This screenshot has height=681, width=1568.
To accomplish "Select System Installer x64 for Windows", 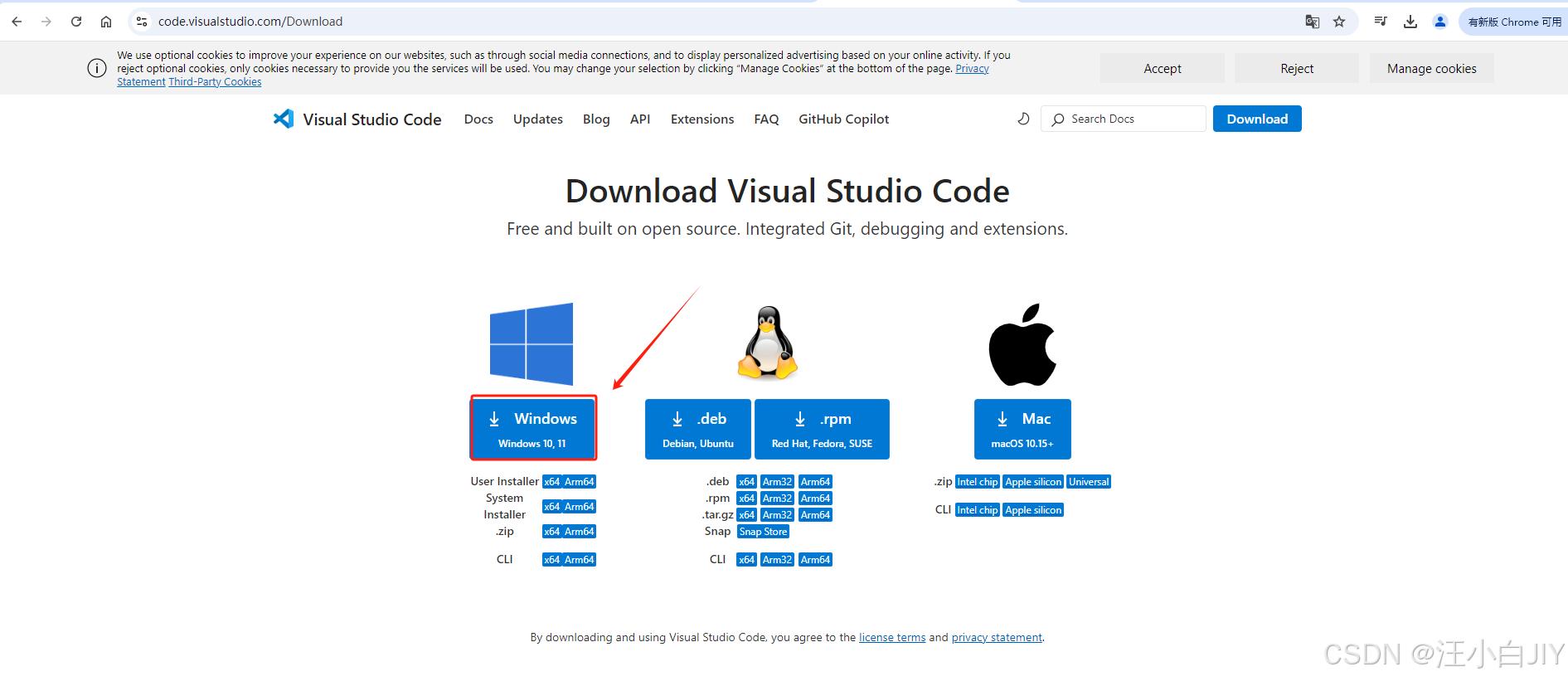I will point(552,507).
